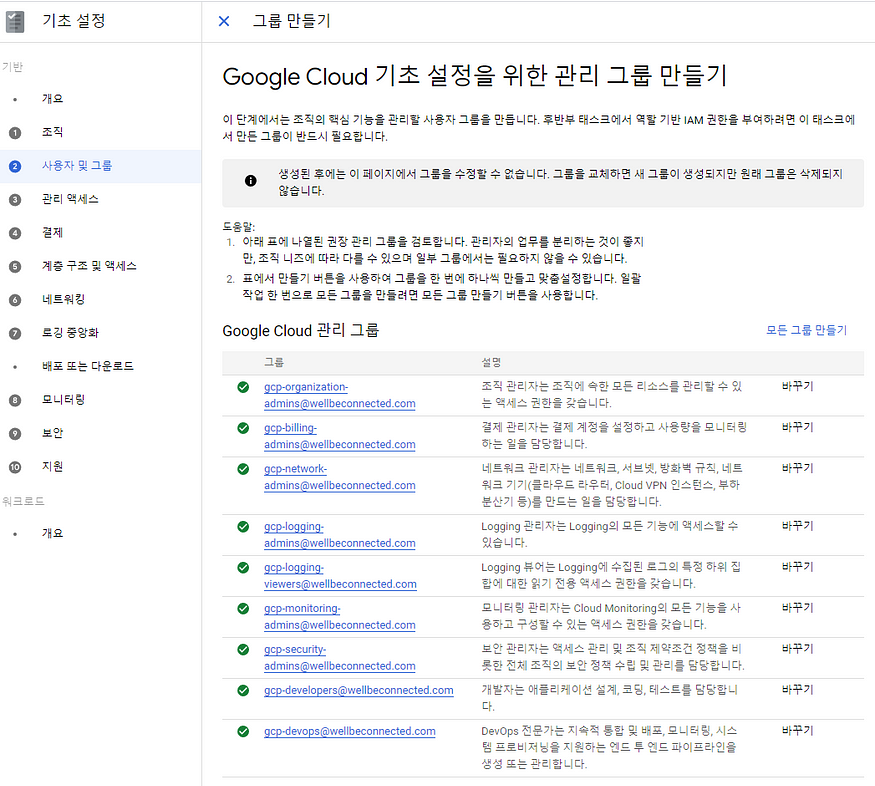Open the 모니터링 step

click(64, 400)
